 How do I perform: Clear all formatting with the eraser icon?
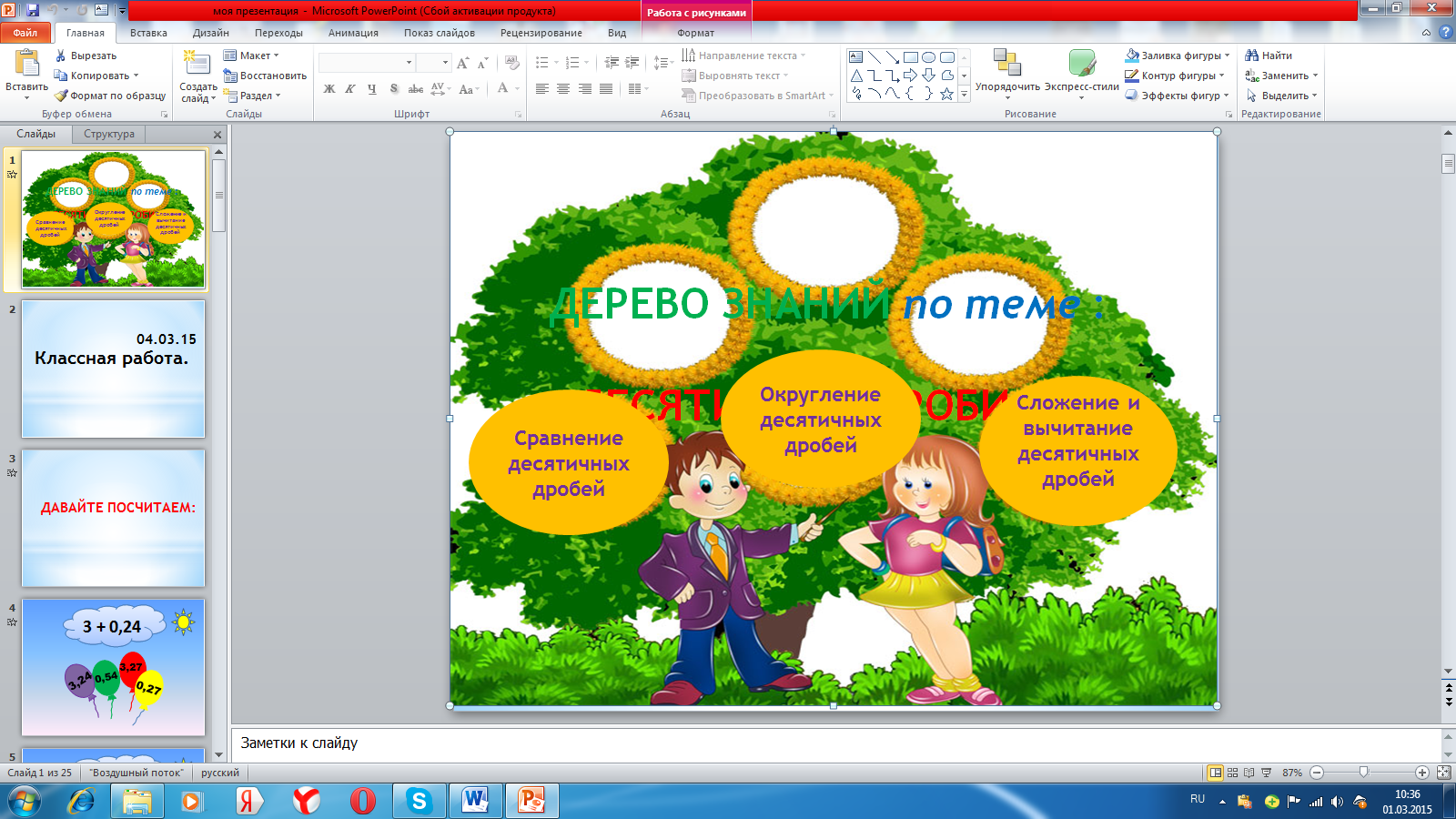[512, 63]
